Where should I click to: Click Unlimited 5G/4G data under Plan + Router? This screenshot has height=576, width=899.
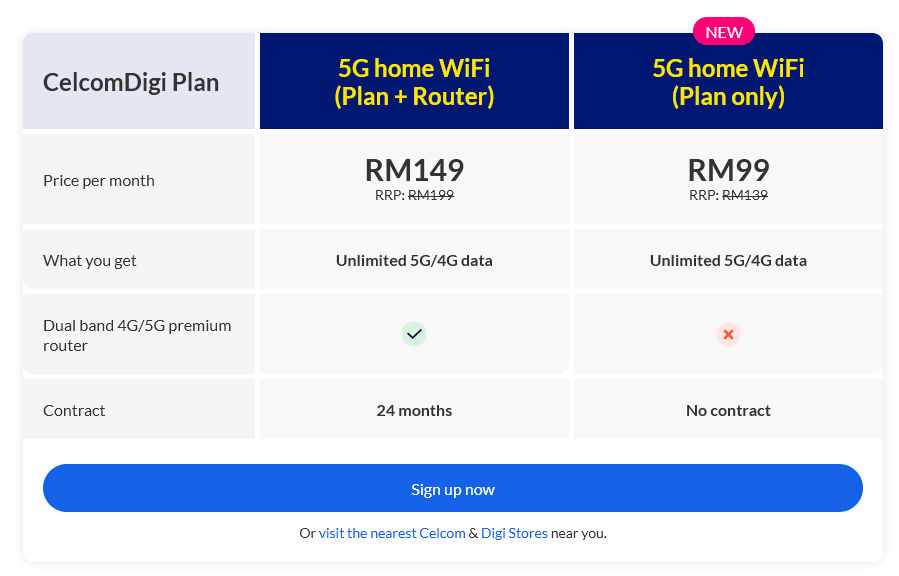(x=414, y=261)
